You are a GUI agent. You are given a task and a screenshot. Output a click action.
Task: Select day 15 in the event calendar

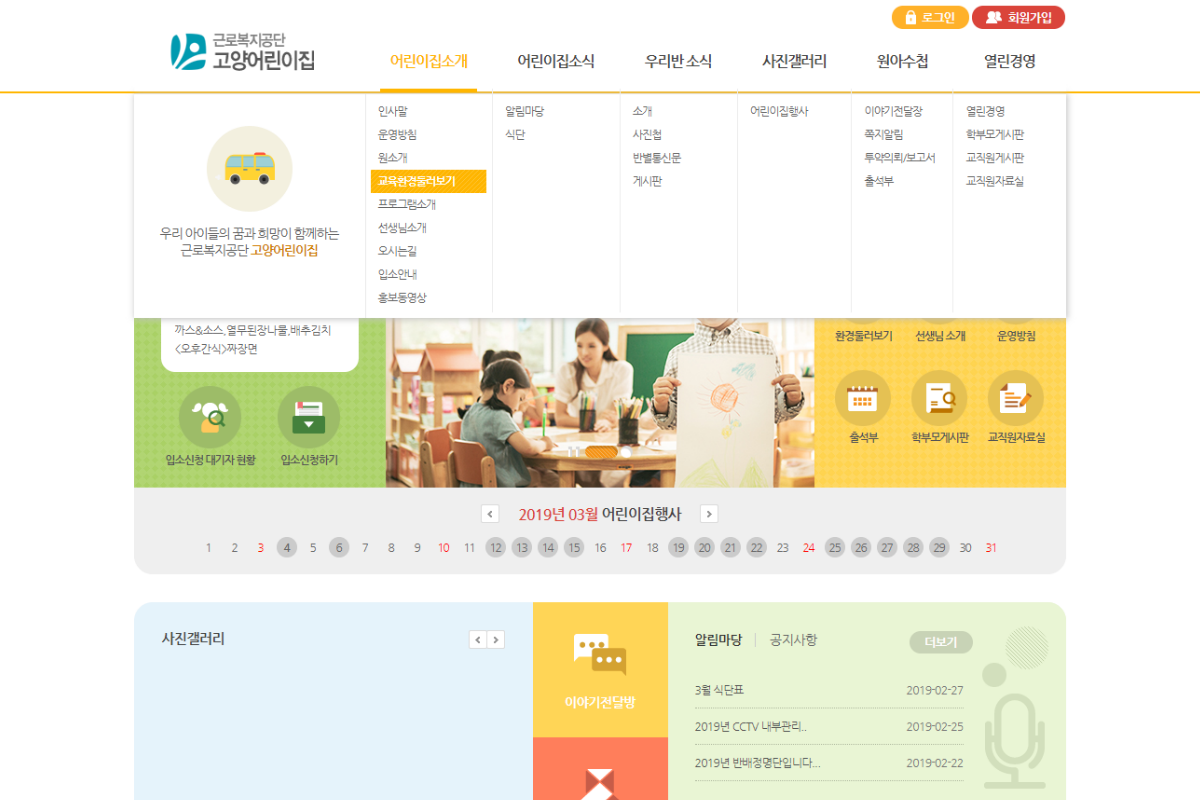(574, 547)
